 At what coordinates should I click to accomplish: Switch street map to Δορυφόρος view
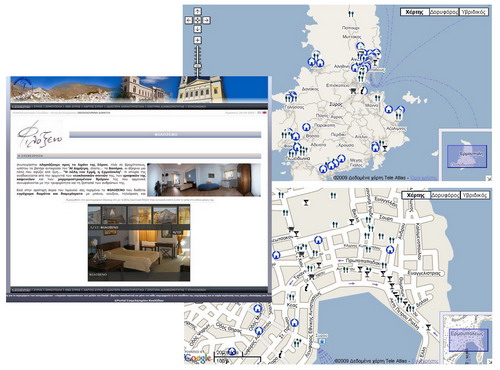pyautogui.click(x=445, y=195)
